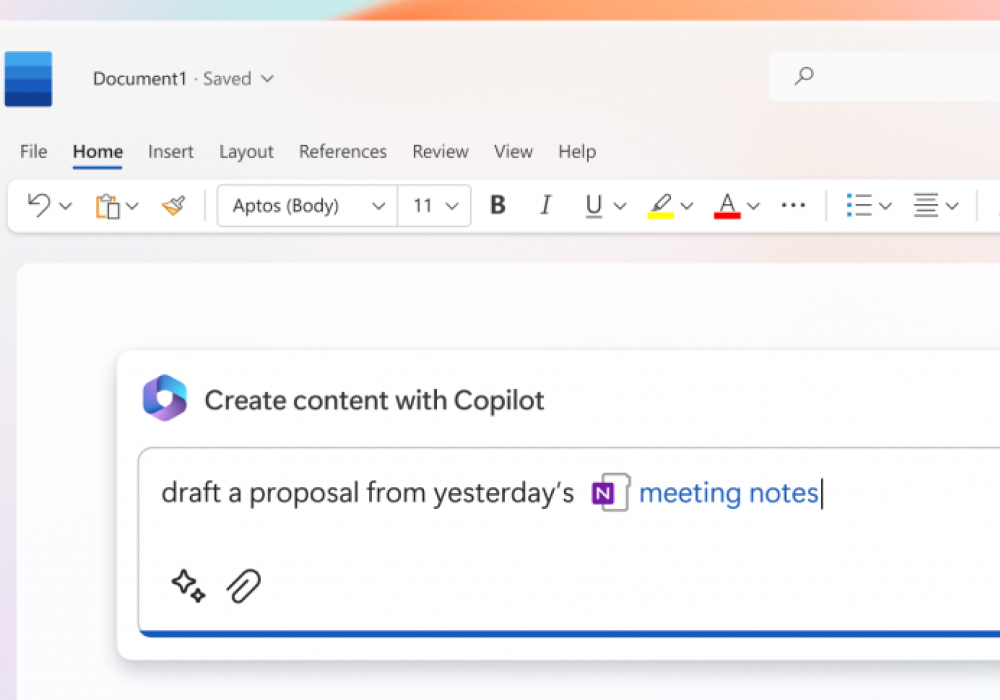Switch to the References tab
Image resolution: width=1000 pixels, height=700 pixels.
click(x=342, y=152)
